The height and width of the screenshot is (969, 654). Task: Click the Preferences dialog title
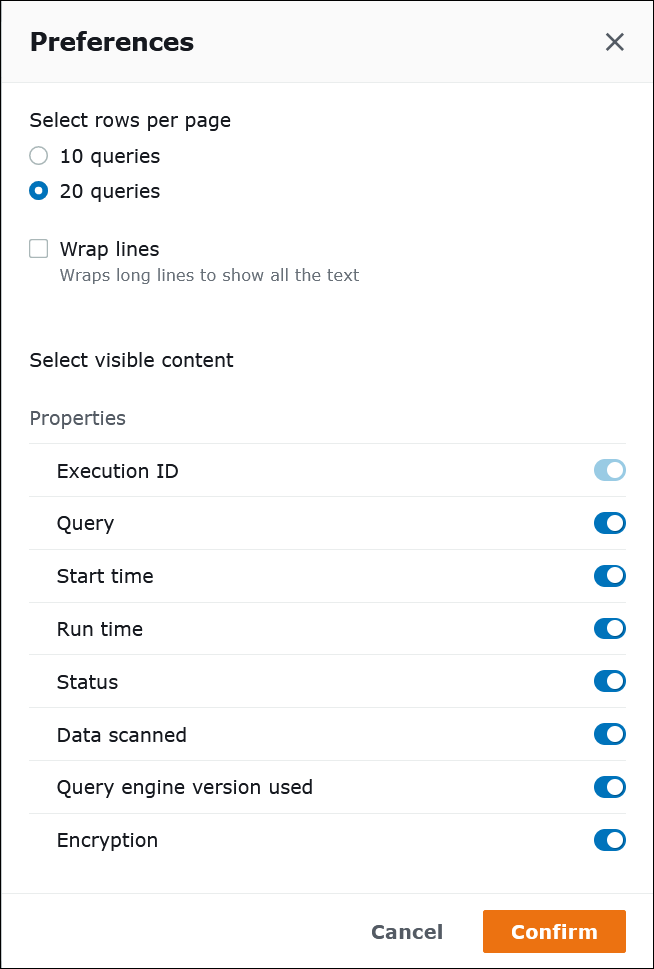pyautogui.click(x=111, y=42)
